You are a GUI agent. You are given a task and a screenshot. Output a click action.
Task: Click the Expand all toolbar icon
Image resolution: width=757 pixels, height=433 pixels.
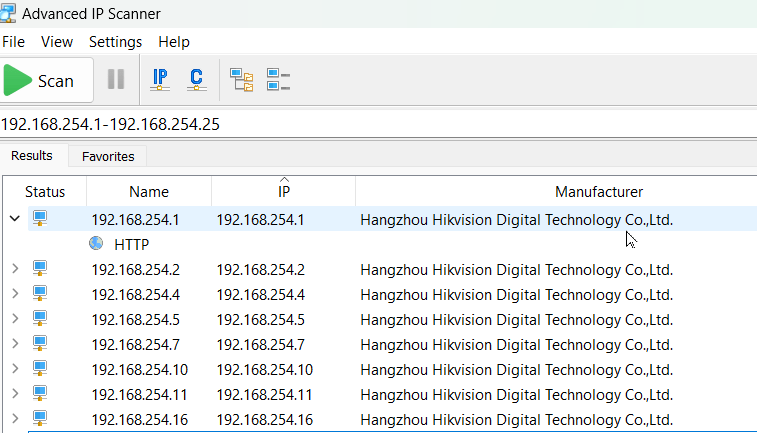tap(241, 80)
